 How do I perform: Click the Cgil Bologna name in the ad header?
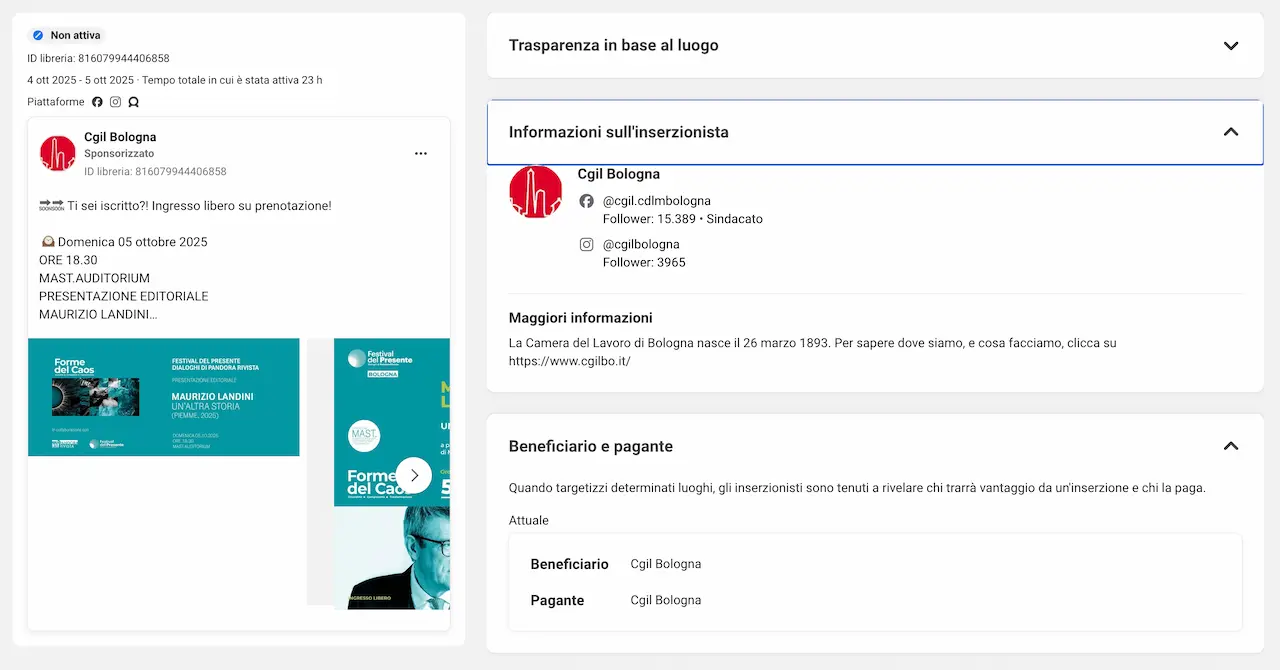pyautogui.click(x=120, y=137)
